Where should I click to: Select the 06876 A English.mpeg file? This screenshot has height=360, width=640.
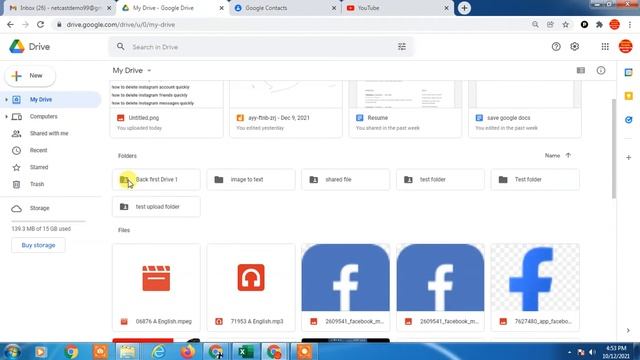click(x=156, y=287)
